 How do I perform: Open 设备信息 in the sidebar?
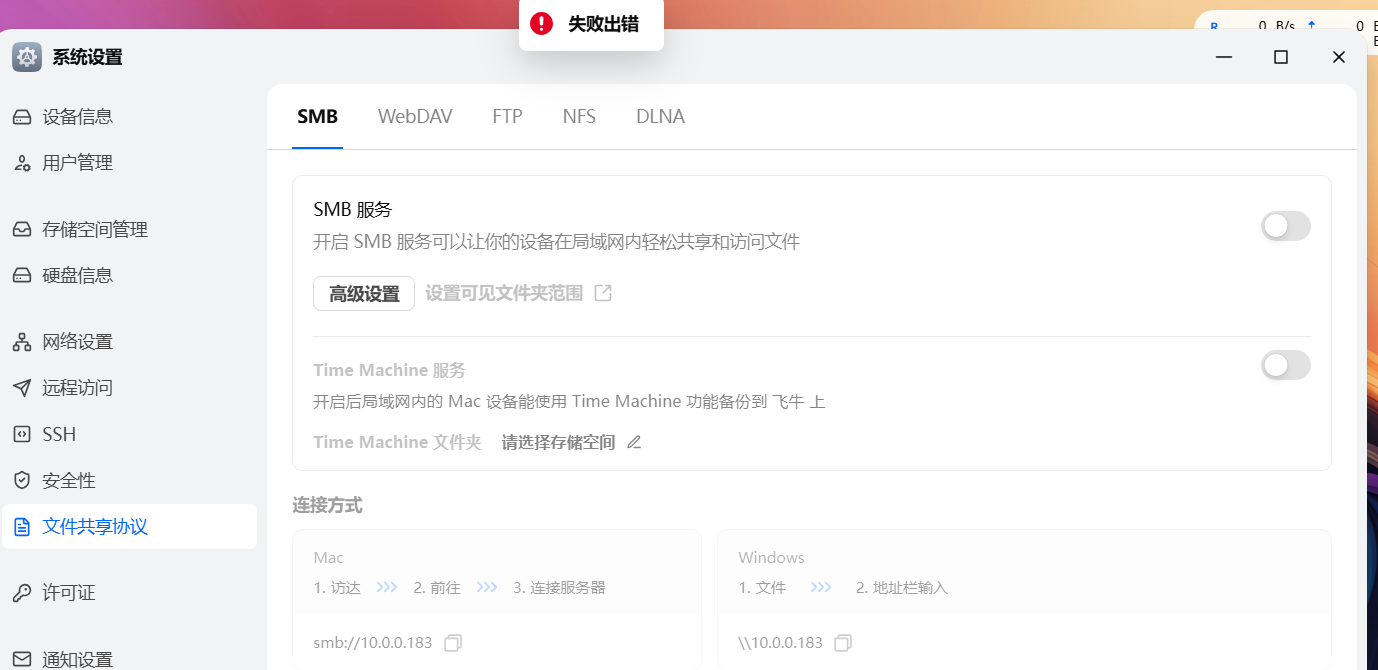coord(129,117)
